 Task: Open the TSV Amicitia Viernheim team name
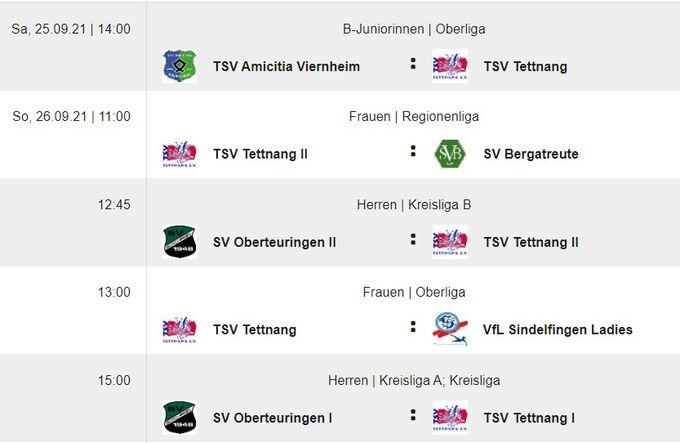(286, 67)
